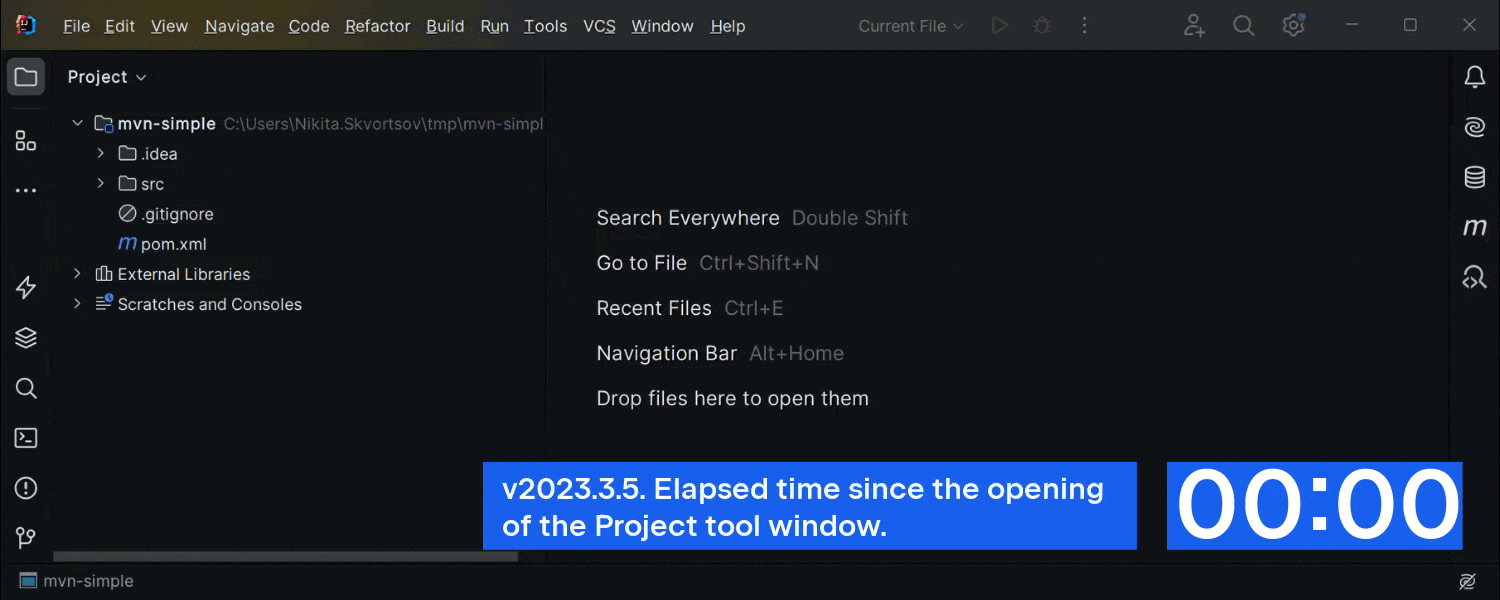Viewport: 1500px width, 600px height.
Task: Click the Search Everywhere magnifier icon
Action: tap(1243, 26)
